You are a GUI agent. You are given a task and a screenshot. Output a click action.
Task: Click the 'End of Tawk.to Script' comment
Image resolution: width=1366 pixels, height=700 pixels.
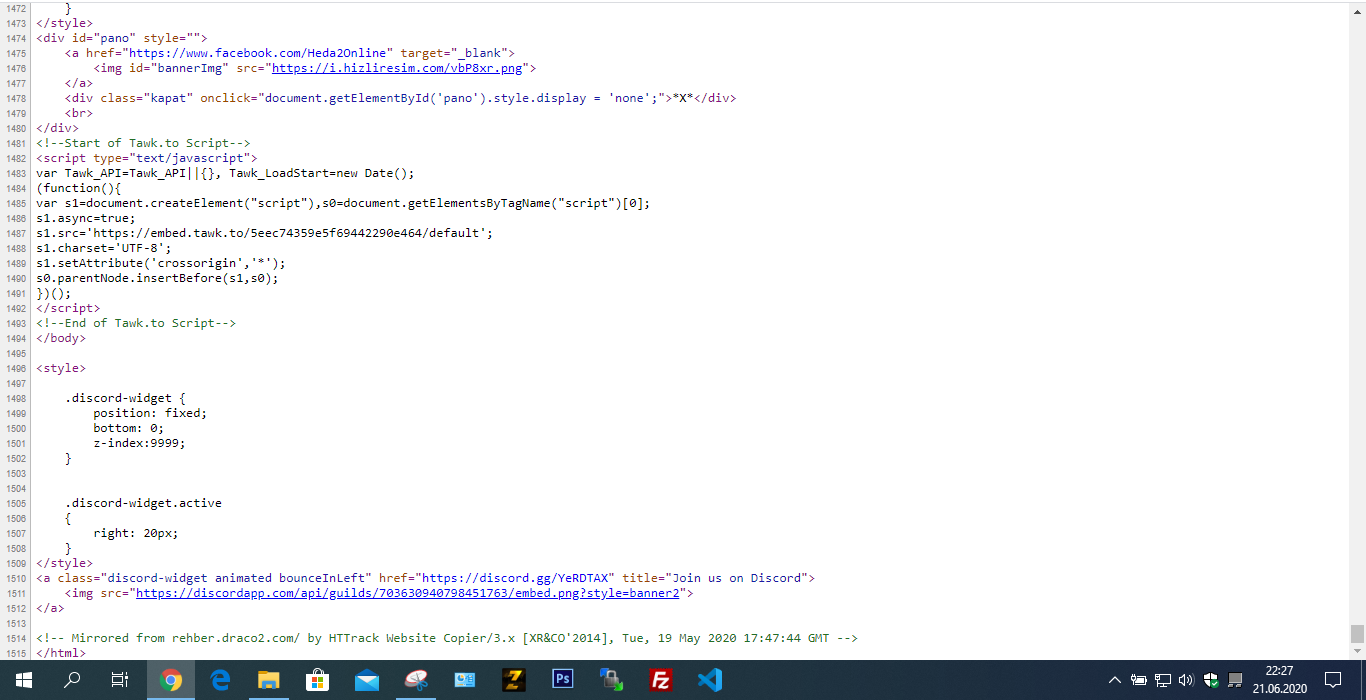136,323
